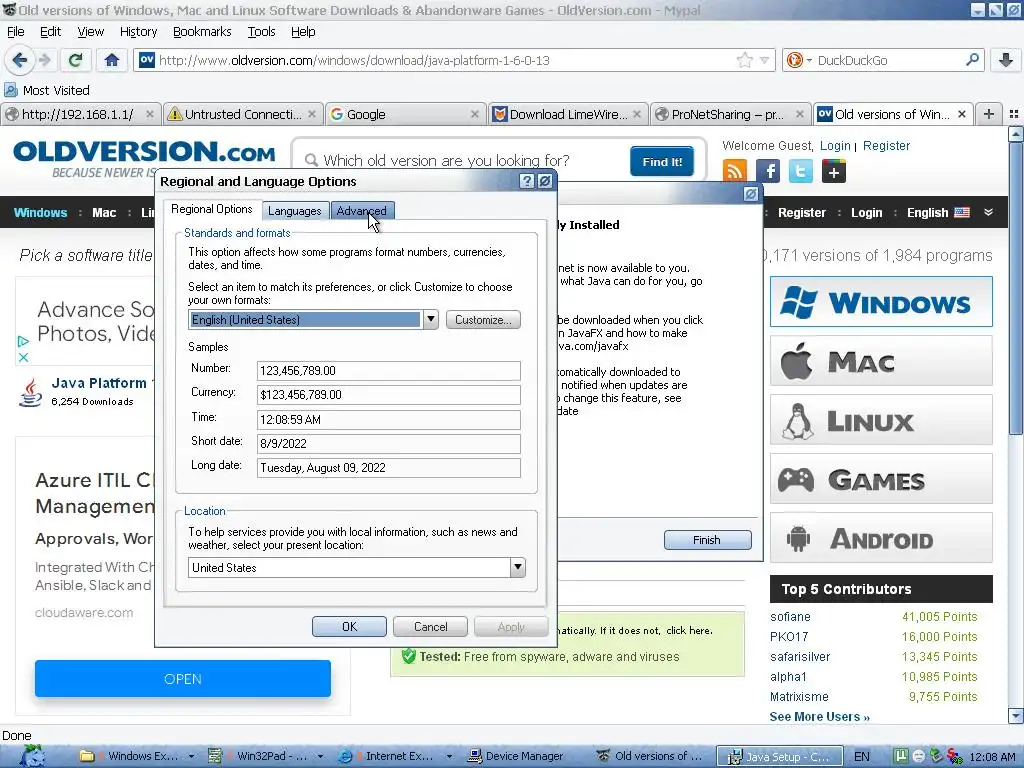Click the OldVersion search input field
The width and height of the screenshot is (1024, 768).
click(460, 161)
